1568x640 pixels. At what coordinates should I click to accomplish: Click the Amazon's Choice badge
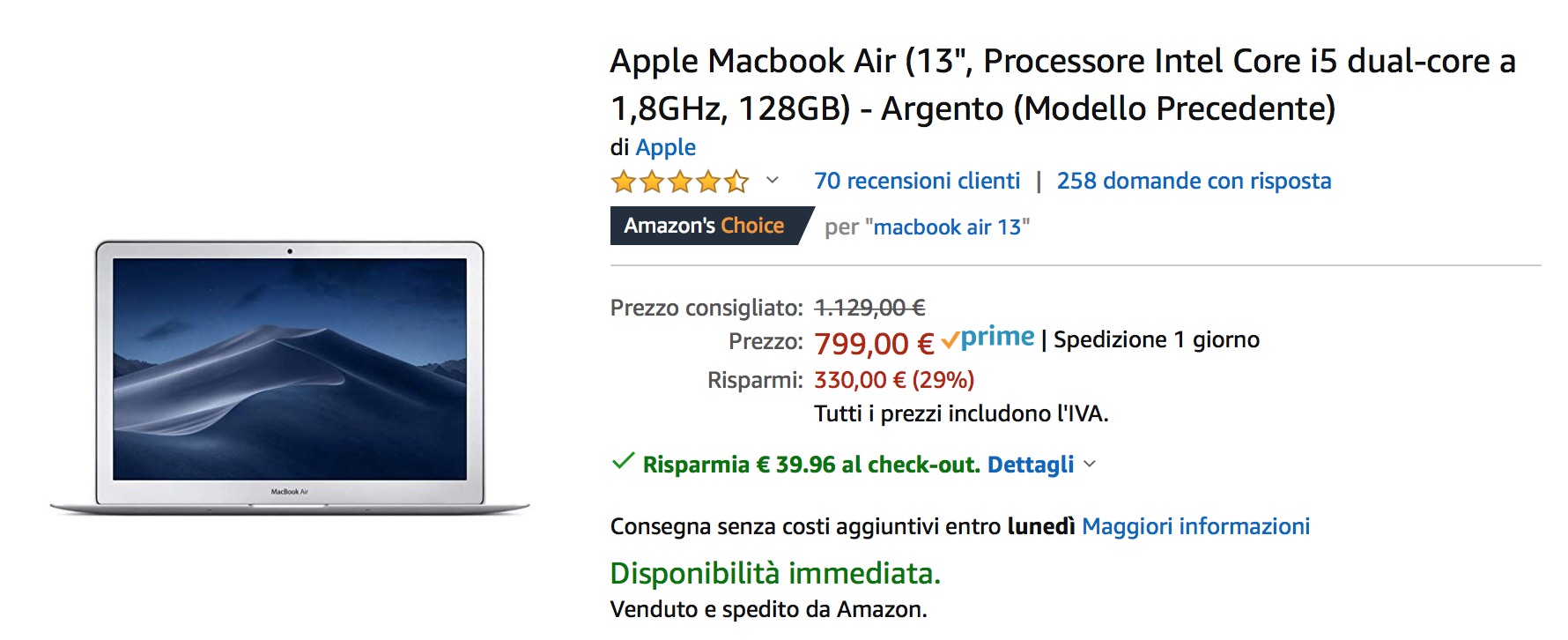(705, 226)
